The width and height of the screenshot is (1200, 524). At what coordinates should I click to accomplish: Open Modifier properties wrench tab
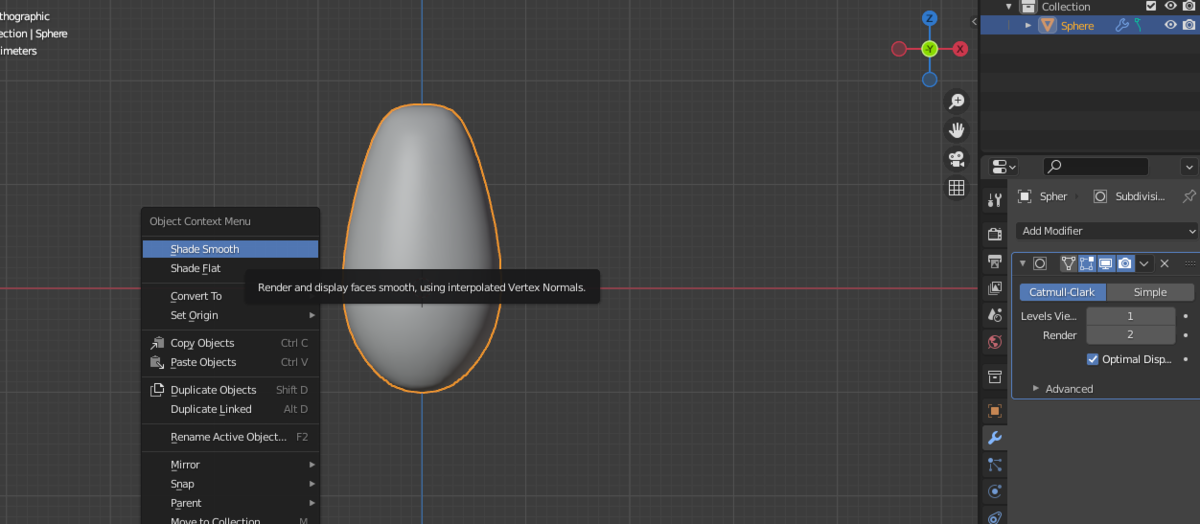tap(994, 438)
